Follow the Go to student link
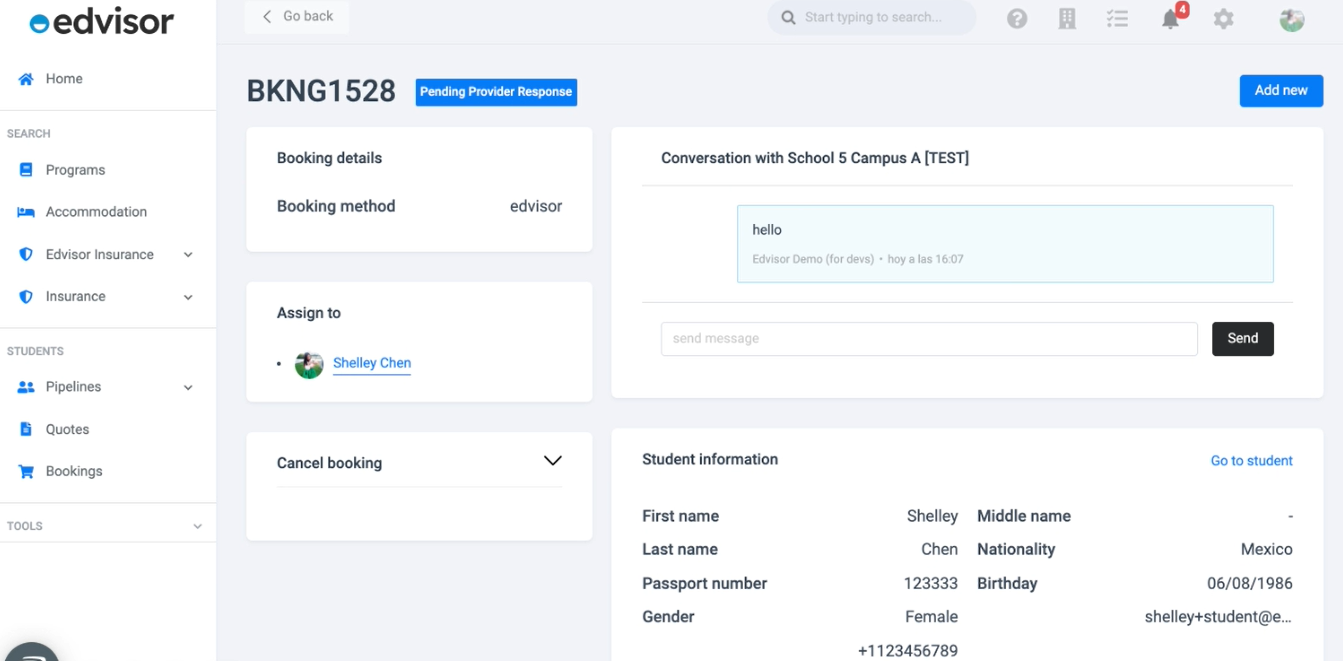 click(x=1252, y=461)
